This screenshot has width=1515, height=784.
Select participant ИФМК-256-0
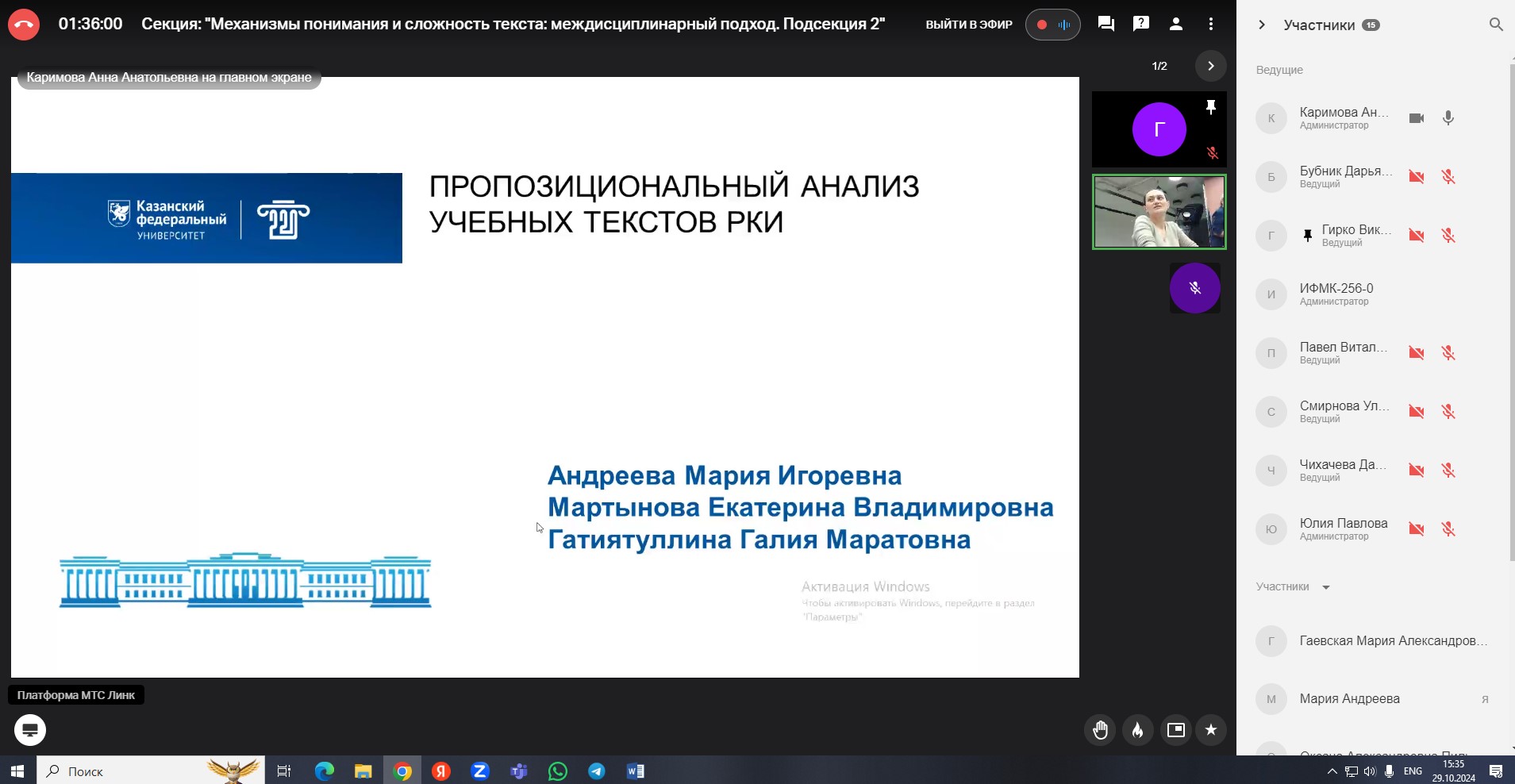(1373, 294)
